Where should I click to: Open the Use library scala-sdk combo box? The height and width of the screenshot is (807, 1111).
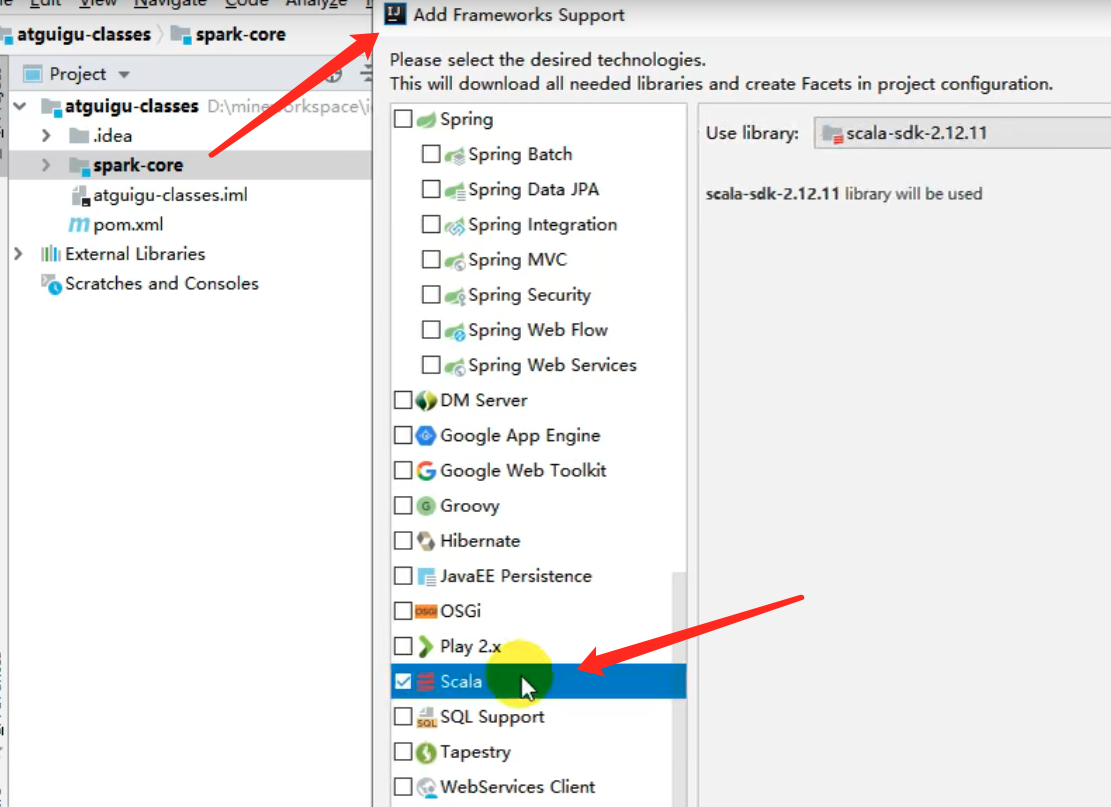pyautogui.click(x=963, y=133)
